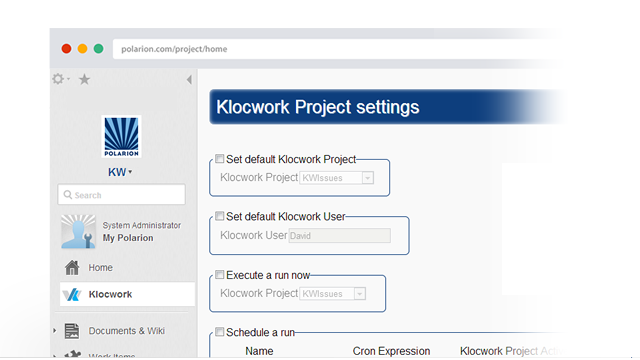The width and height of the screenshot is (640, 360).
Task: Collapse the sidebar with the left arrow
Action: [x=189, y=80]
